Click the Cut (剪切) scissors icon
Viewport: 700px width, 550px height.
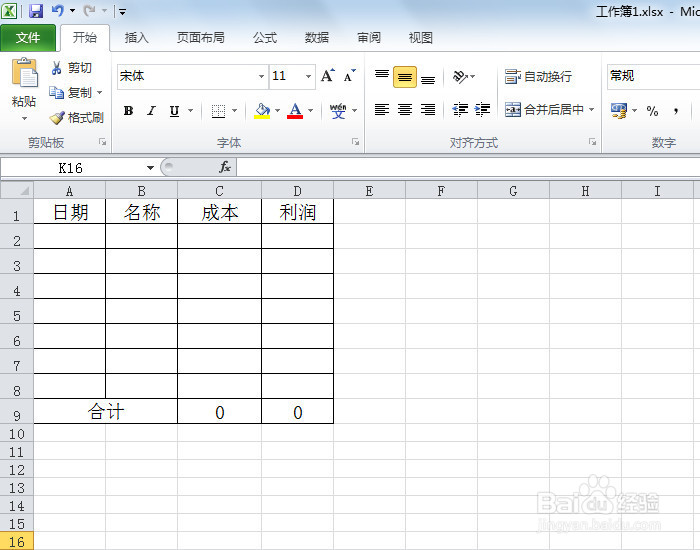(x=56, y=68)
